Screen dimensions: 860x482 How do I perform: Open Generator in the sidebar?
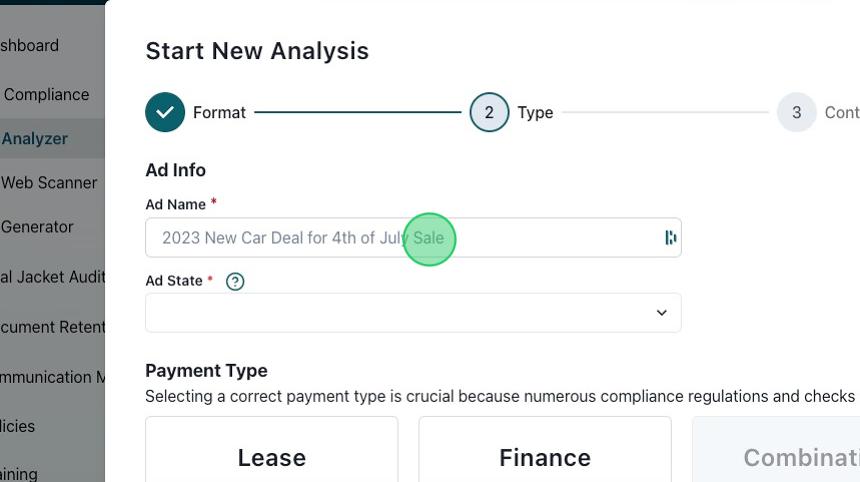pyautogui.click(x=37, y=227)
